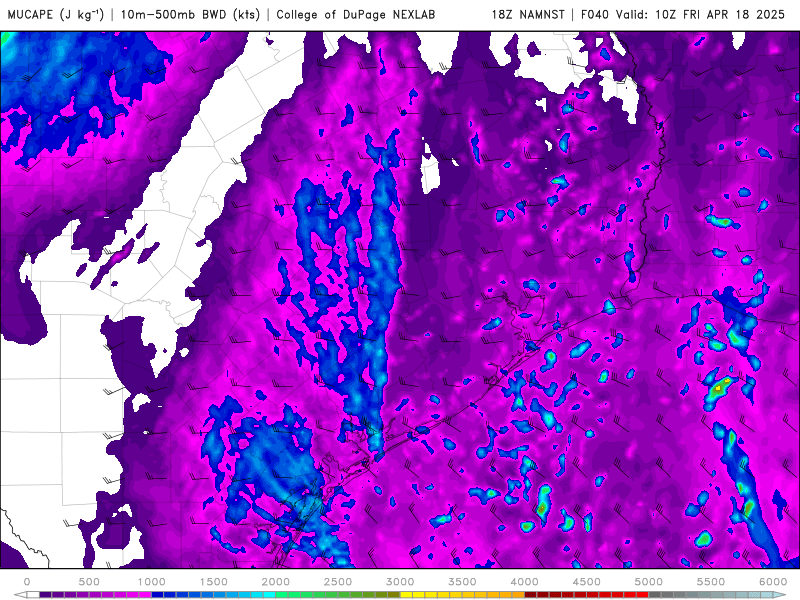
Task: Click the 6000 label on the color scale
Action: pos(773,582)
